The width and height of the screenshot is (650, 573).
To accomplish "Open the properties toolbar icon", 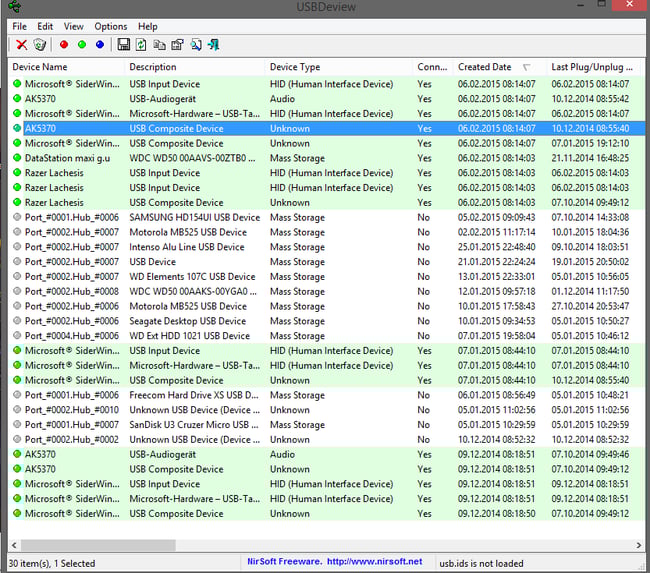I will [178, 45].
